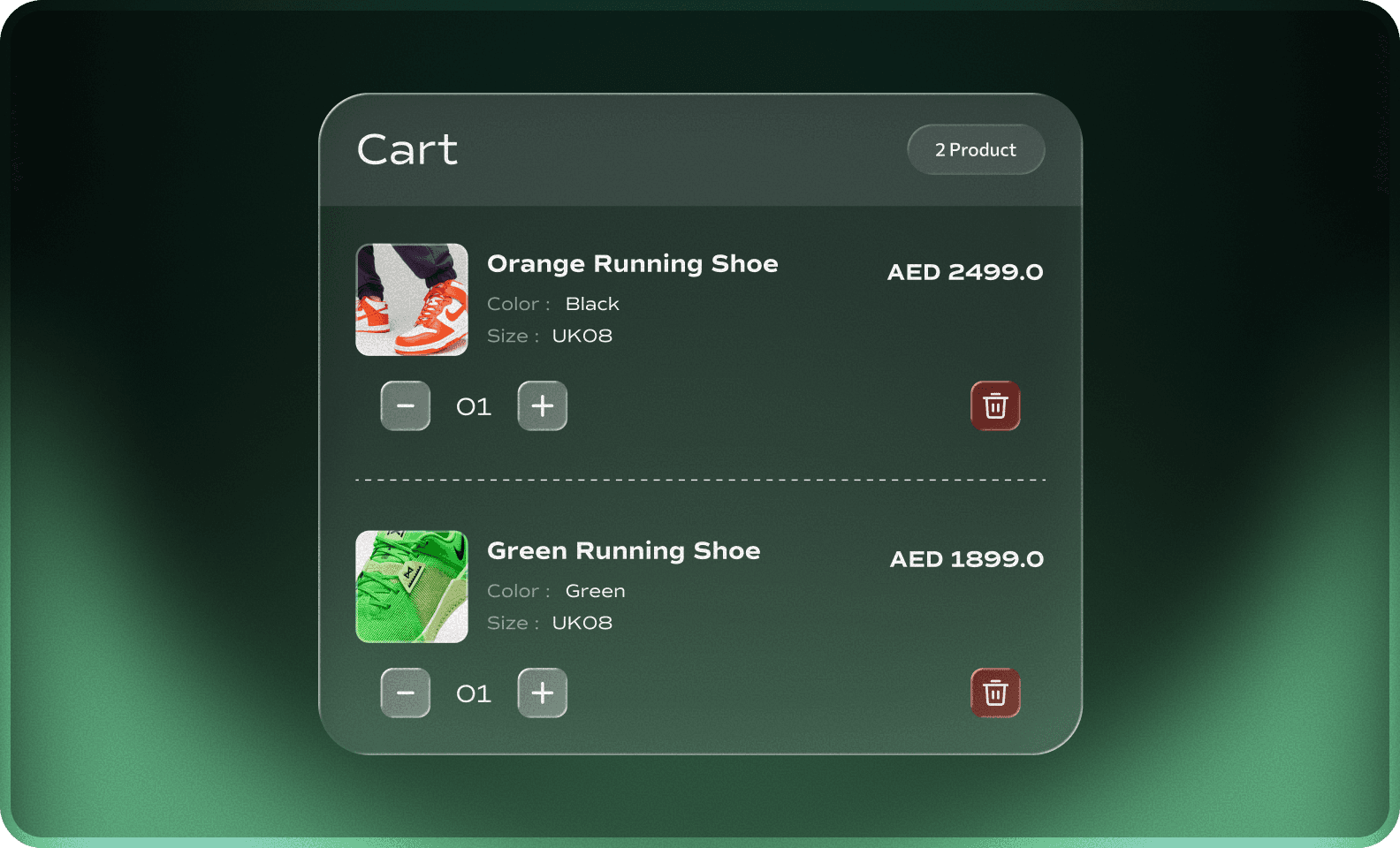The width and height of the screenshot is (1400, 848).
Task: Click the trash icon for Orange Running Shoe
Action: (995, 405)
